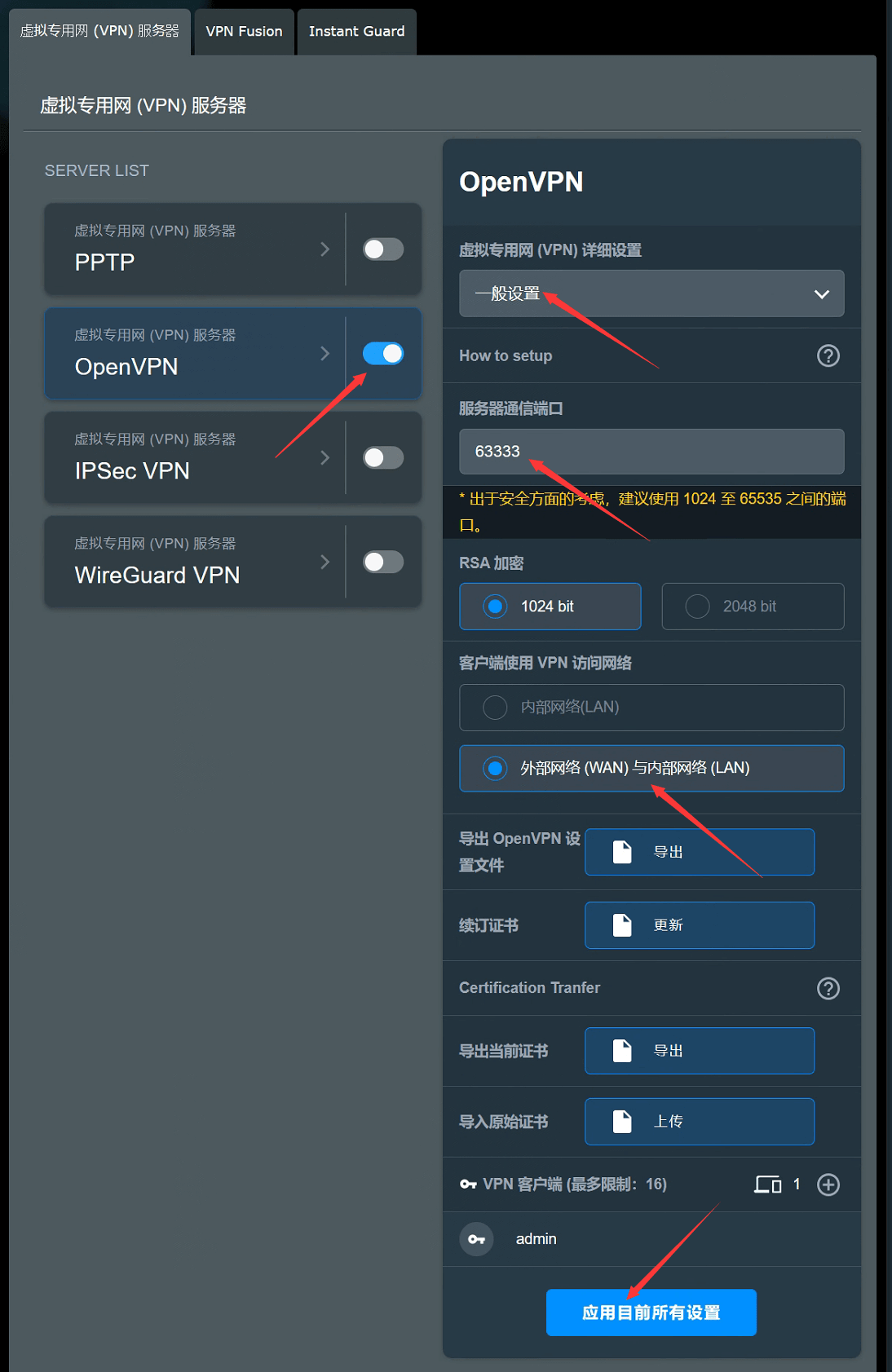
Task: Click the How to setup help icon
Action: (x=828, y=355)
